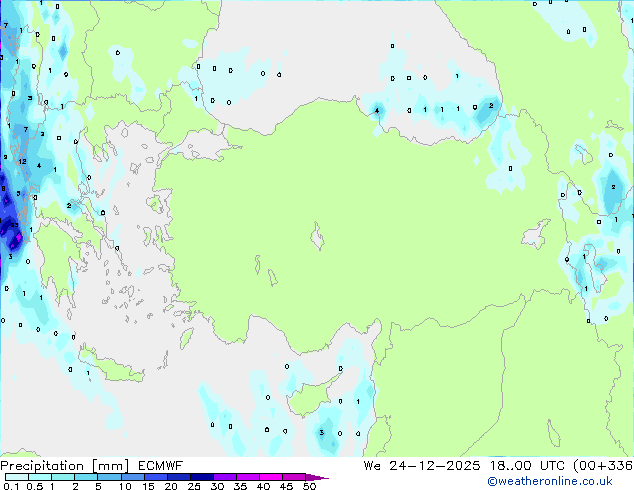634x490 pixels.
Task: Click legend scale value '50'
Action: 310,486
